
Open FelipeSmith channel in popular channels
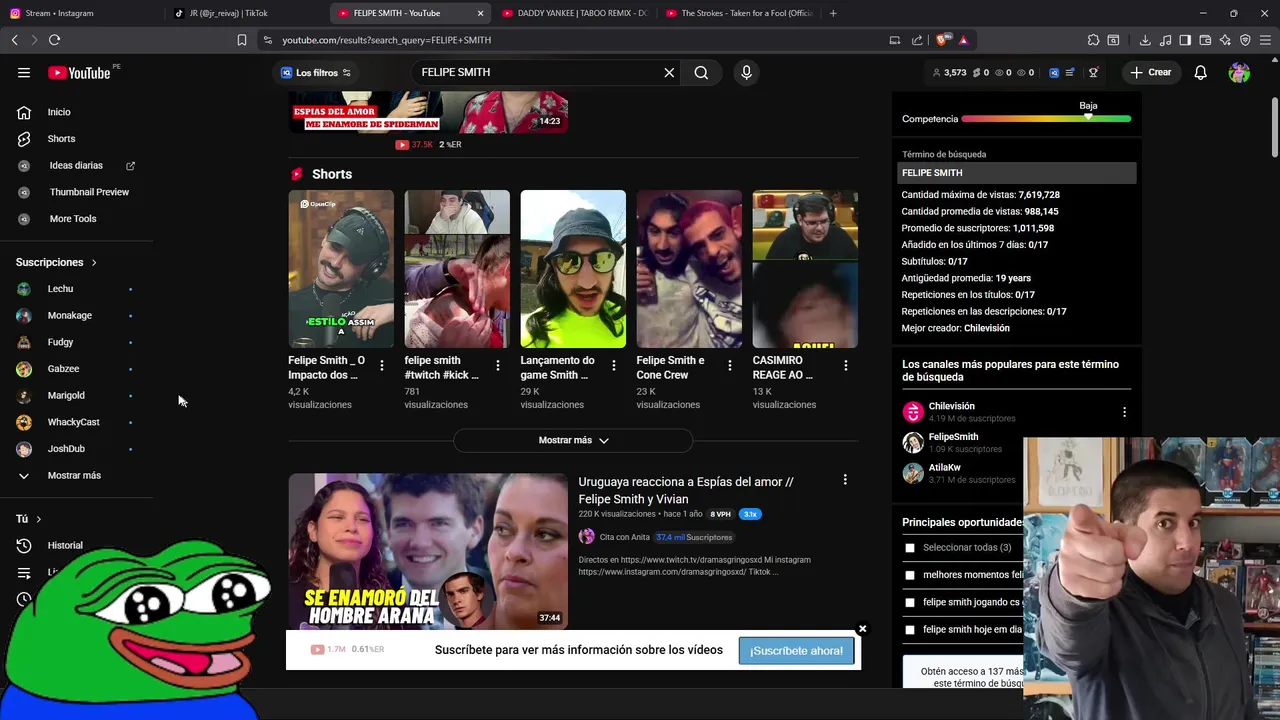pyautogui.click(x=953, y=437)
